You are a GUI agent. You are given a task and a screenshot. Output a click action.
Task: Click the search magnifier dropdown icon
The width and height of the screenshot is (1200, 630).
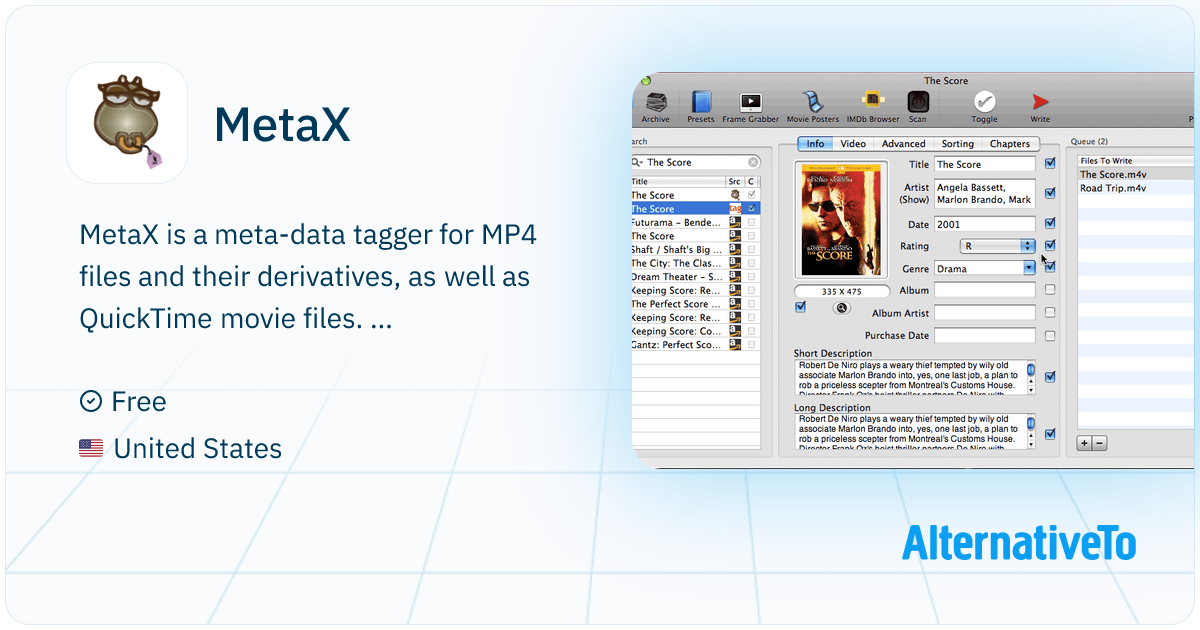638,162
